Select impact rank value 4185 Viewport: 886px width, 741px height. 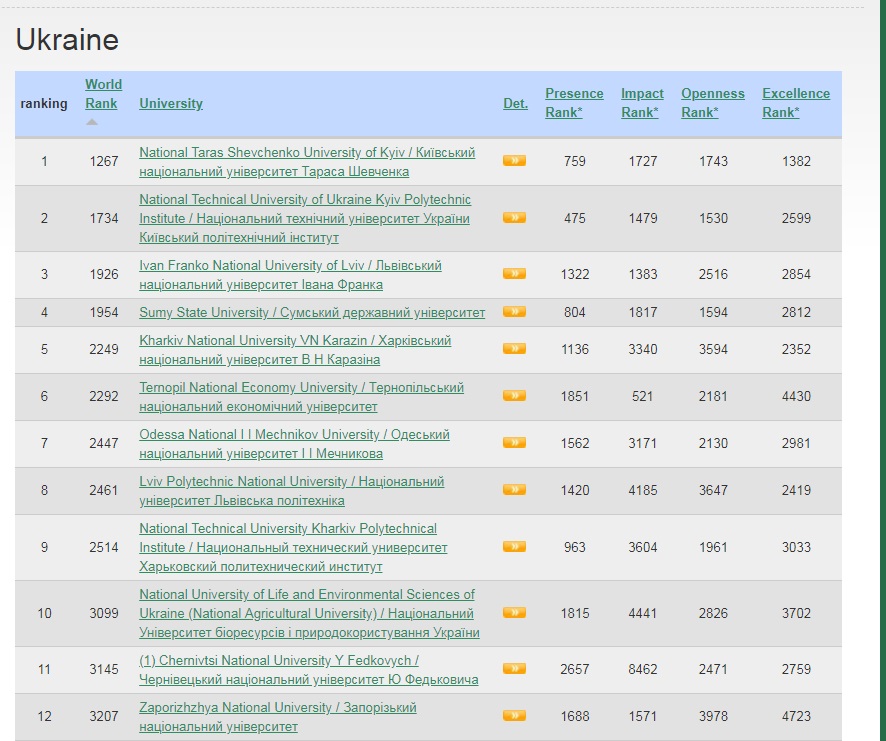642,490
